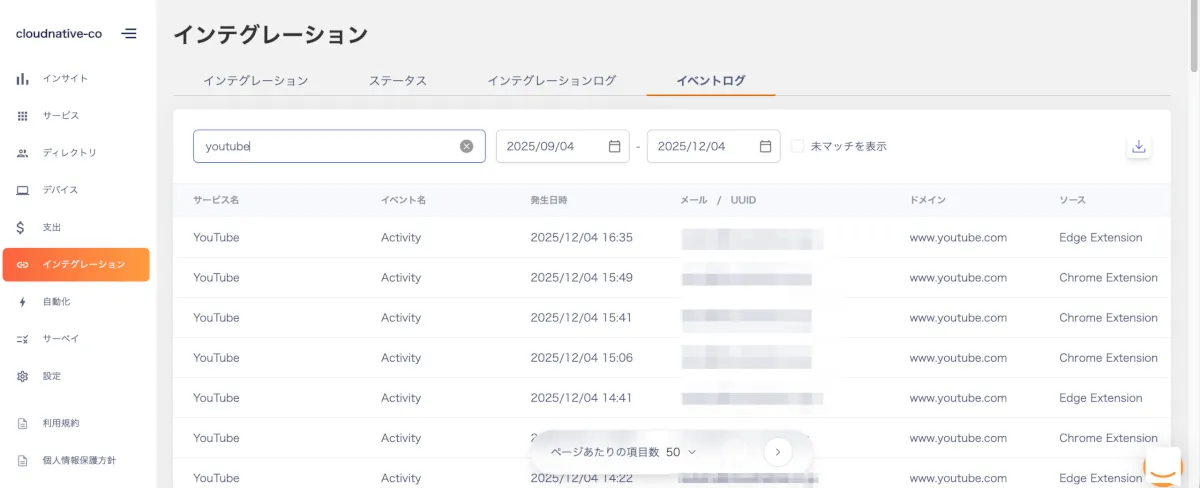Open サービス in the sidebar
The height and width of the screenshot is (488, 1200).
coord(61,116)
